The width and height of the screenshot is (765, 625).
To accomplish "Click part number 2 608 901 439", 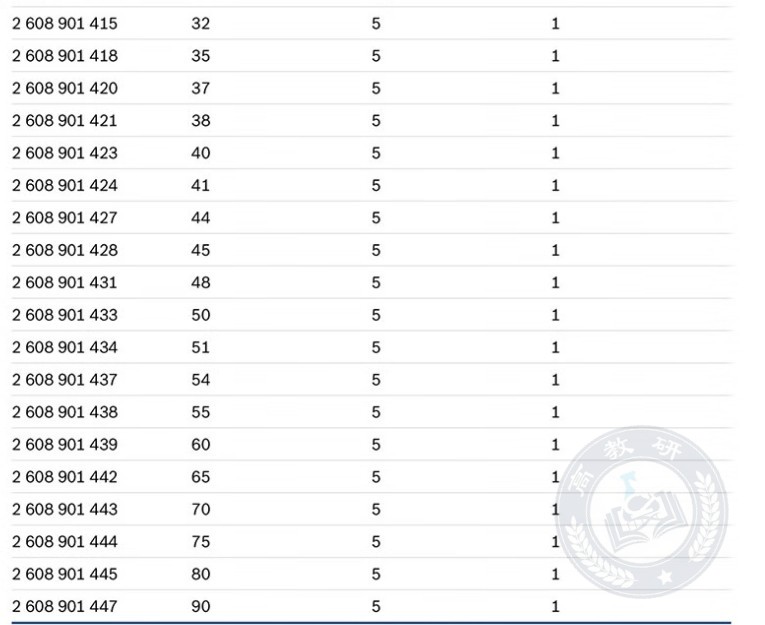I will click(65, 444).
